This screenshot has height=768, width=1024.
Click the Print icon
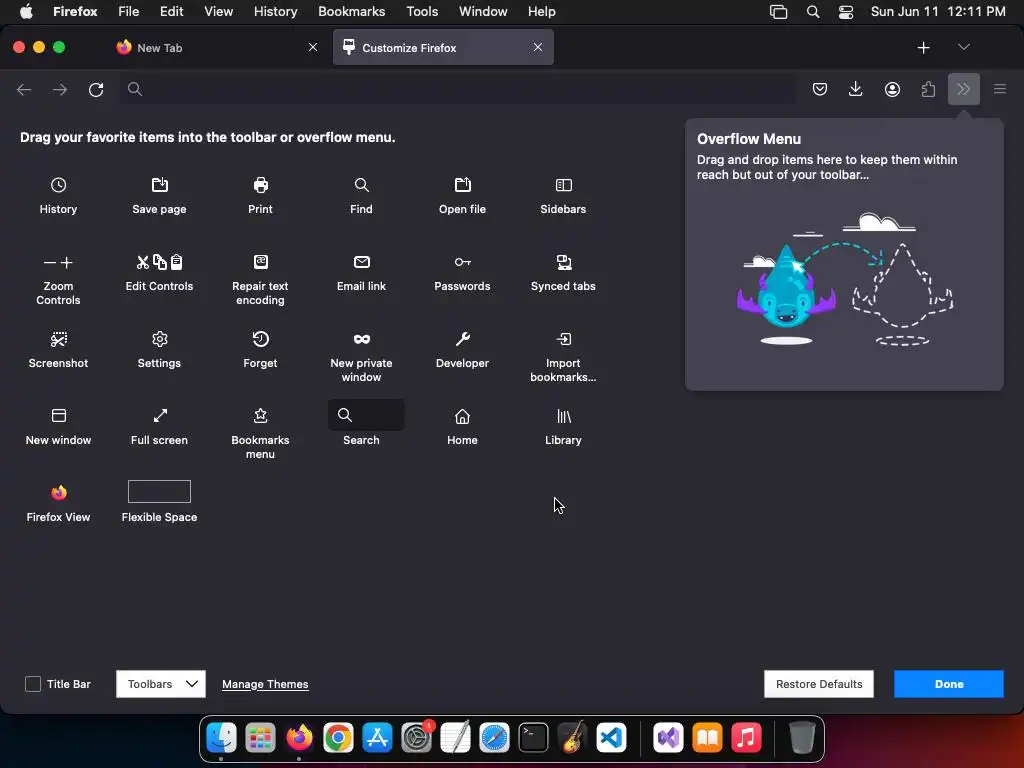(260, 185)
